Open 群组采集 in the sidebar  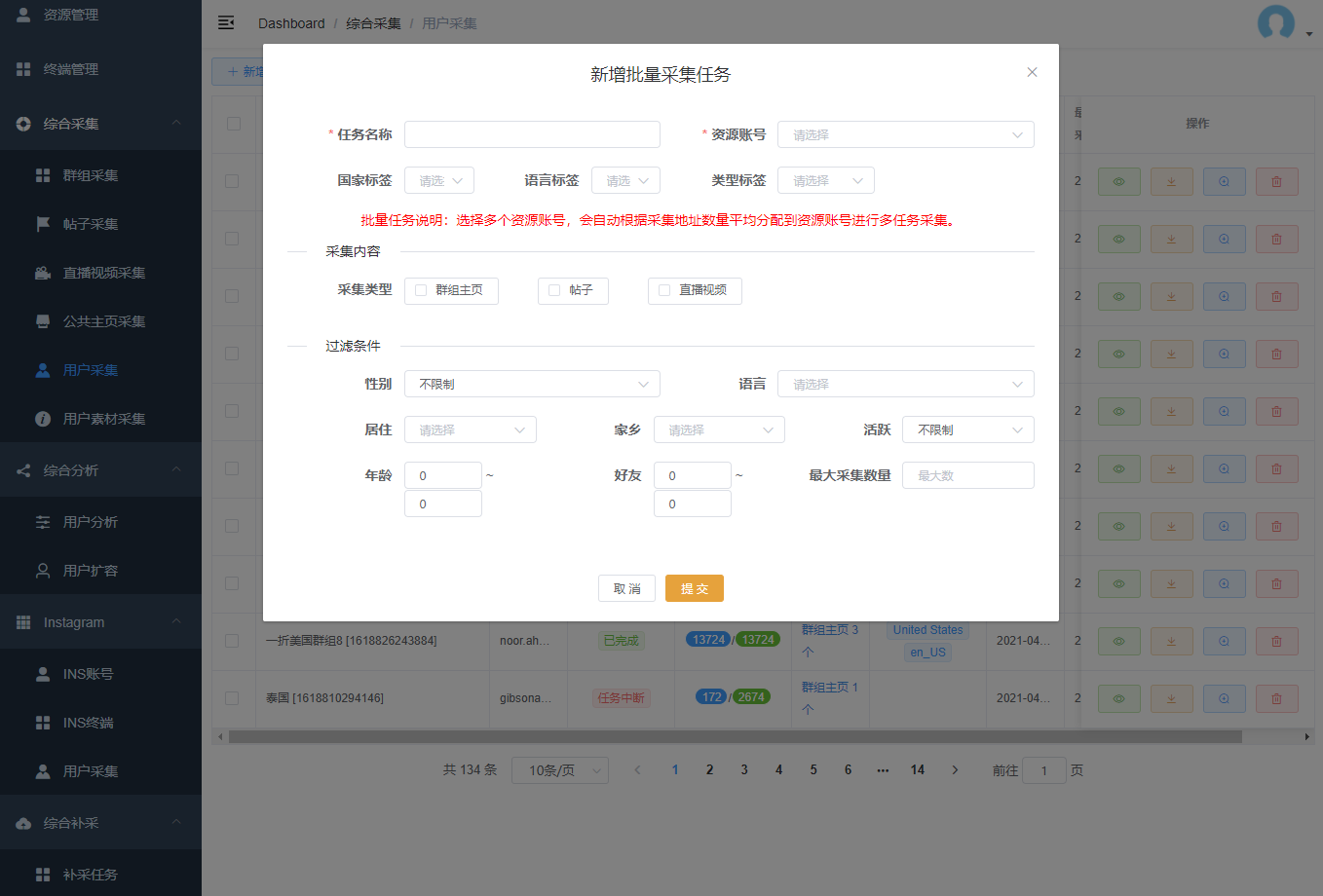tap(100, 175)
